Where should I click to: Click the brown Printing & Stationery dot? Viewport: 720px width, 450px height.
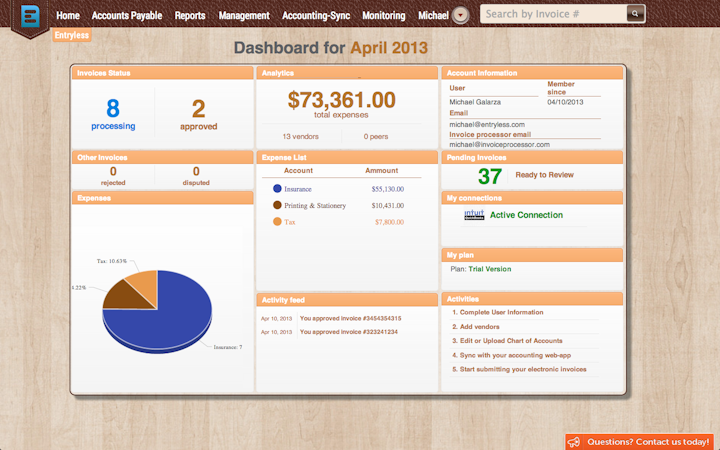pyautogui.click(x=277, y=205)
